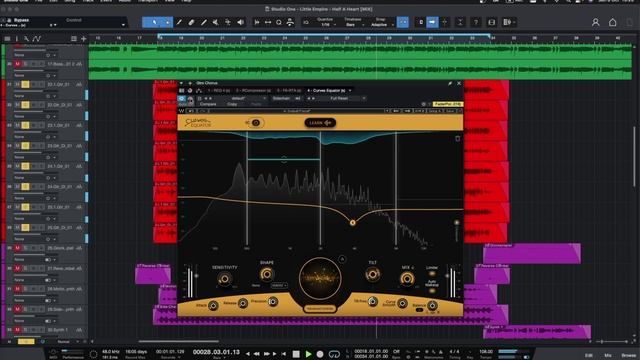Open the Shape mode dropdown below SHAPE
640x360 pixels.
(279, 285)
